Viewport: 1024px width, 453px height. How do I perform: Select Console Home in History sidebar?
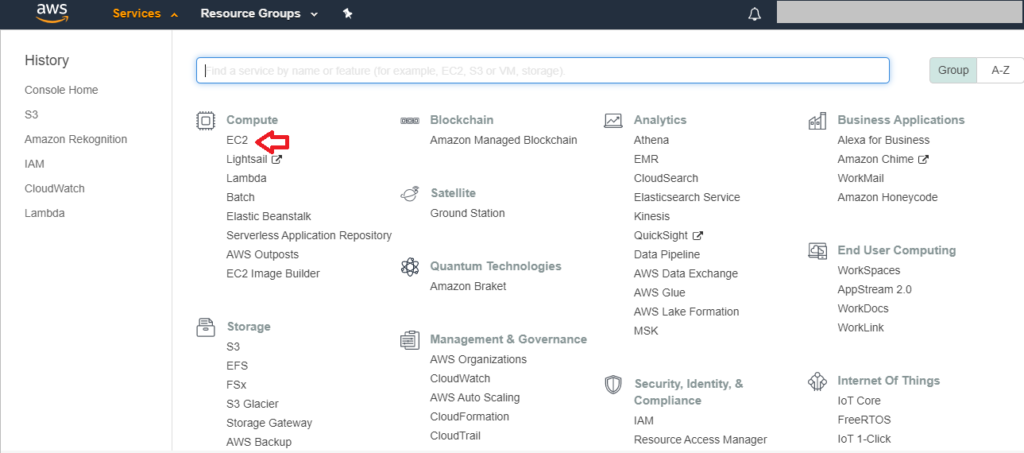(x=61, y=90)
